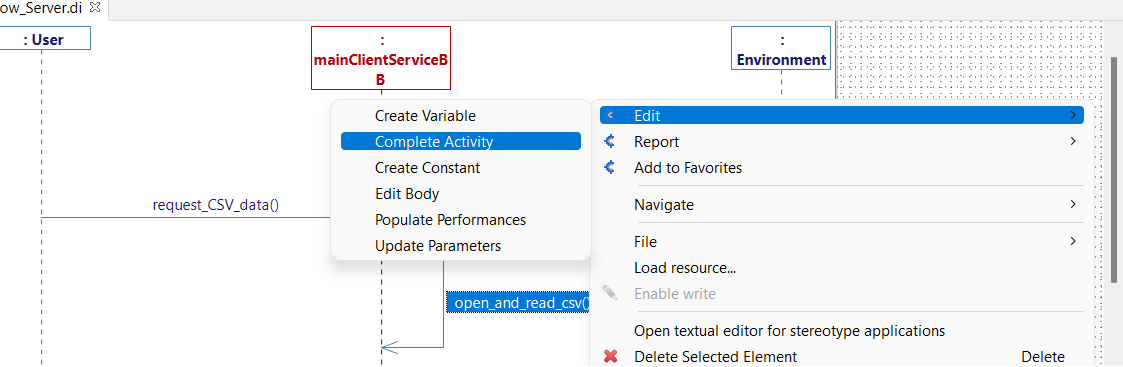Choose Add to Favorites

tap(842, 168)
